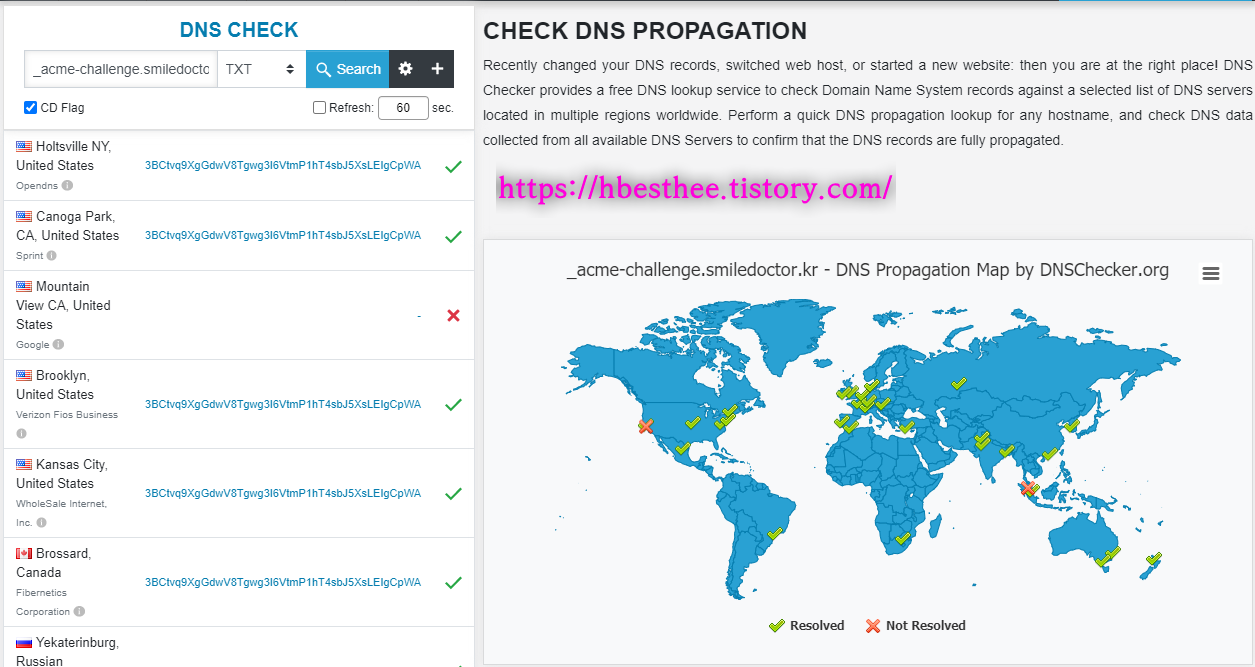Click the US flag beside Kansas City
1255x667 pixels.
(24, 465)
